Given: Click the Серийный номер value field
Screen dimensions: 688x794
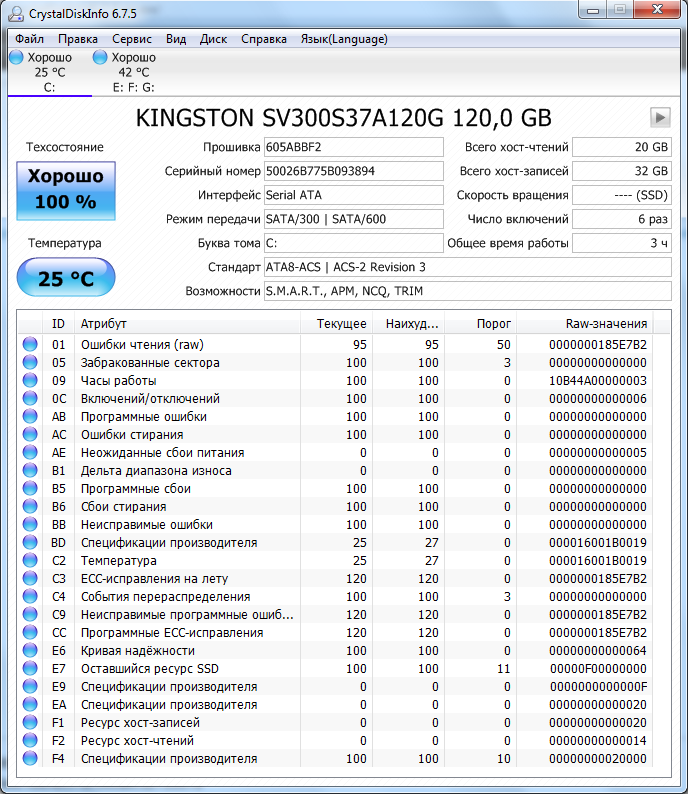Looking at the screenshot, I should tap(353, 171).
